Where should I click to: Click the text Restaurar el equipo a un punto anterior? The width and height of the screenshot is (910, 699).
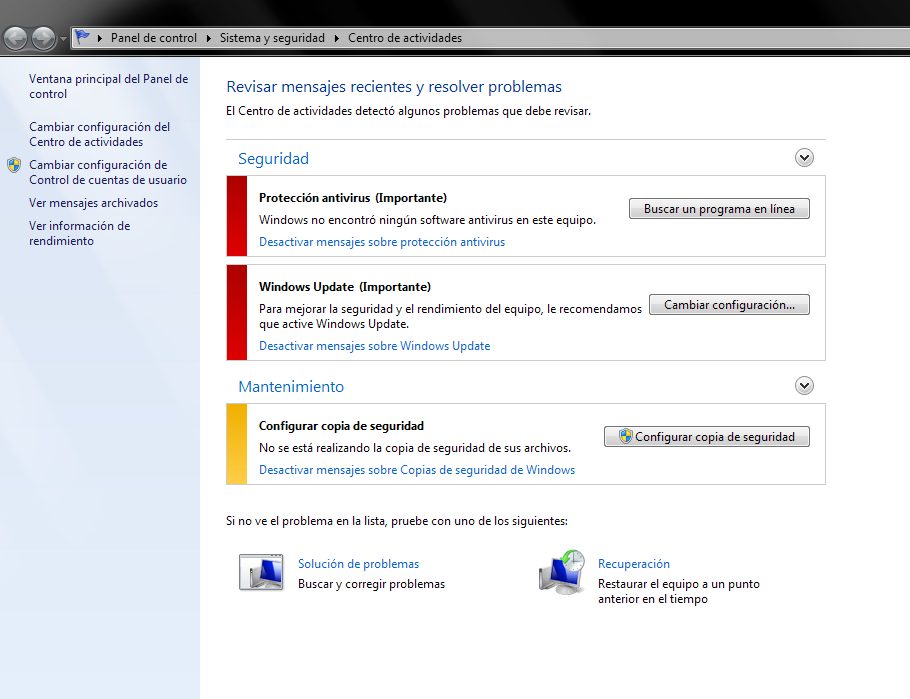pos(678,591)
